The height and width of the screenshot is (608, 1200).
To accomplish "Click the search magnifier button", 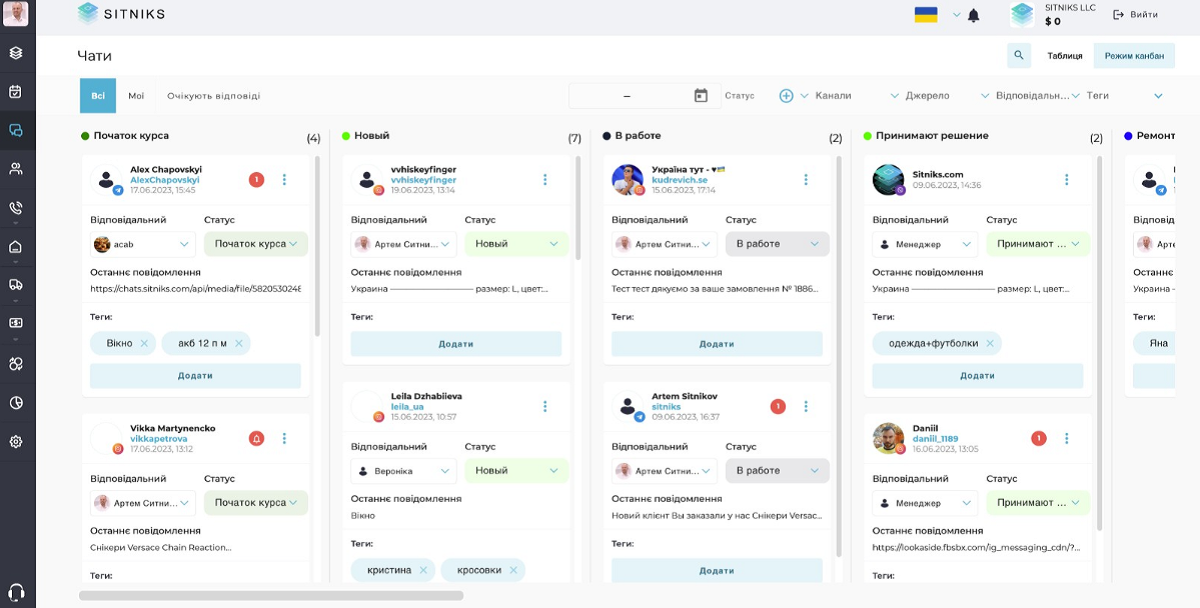I will tap(1019, 55).
